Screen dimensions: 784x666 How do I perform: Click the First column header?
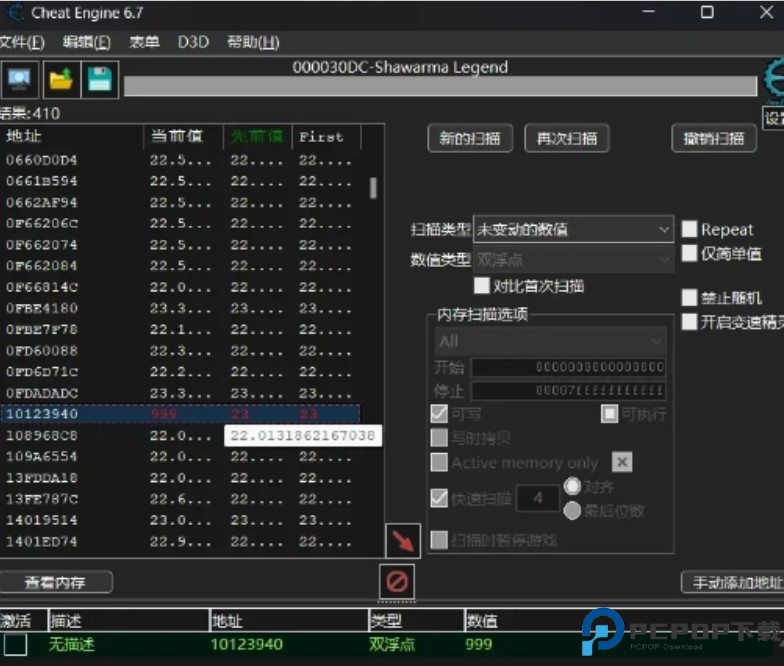click(x=326, y=136)
